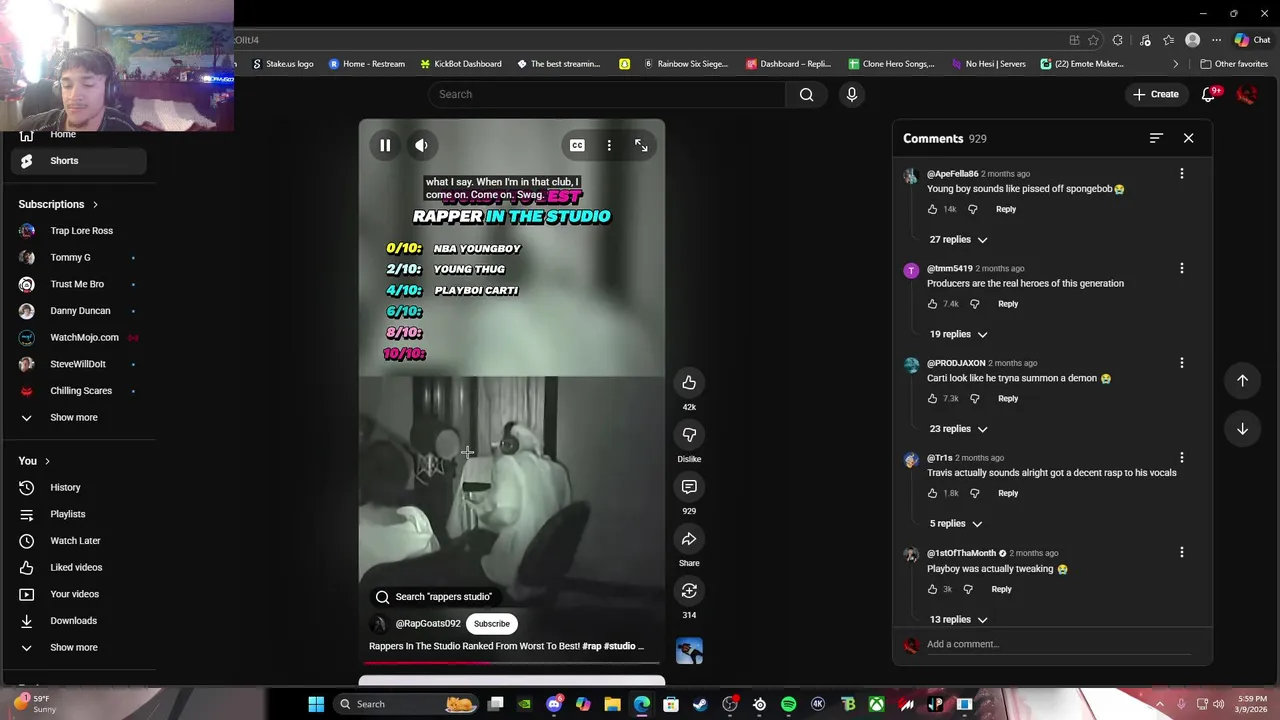The height and width of the screenshot is (720, 1280).
Task: Open the KickBot Dashboard bookmark
Action: coord(460,64)
